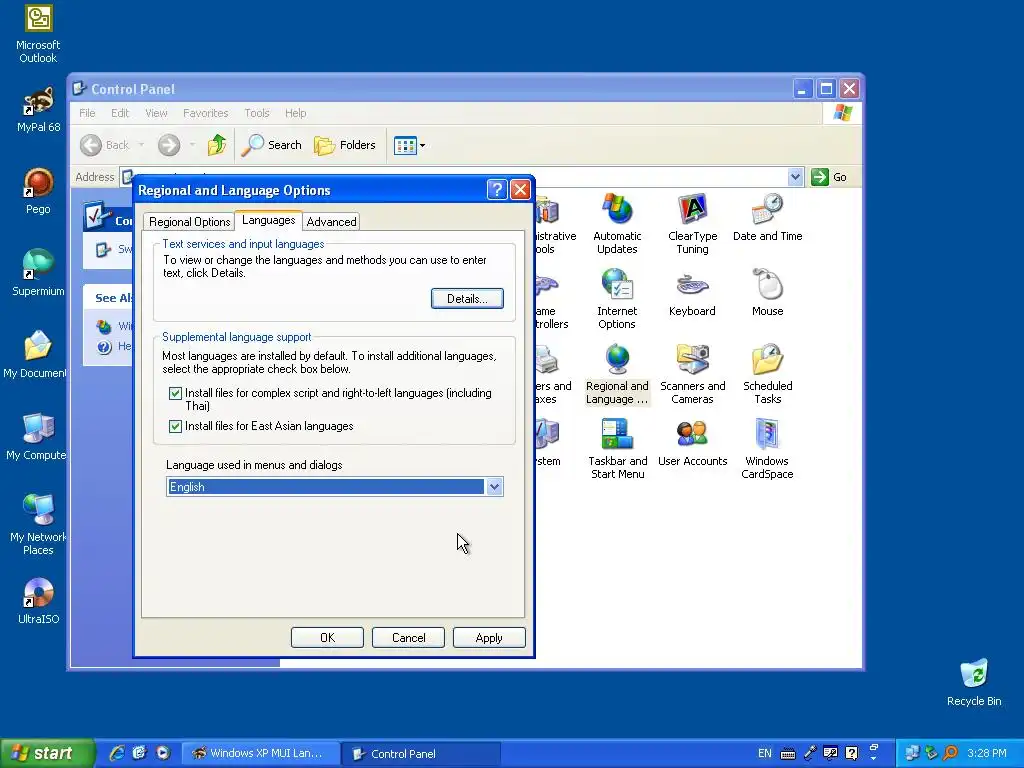Open Scheduled Tasks folder icon
Viewport: 1024px width, 768px height.
click(767, 374)
